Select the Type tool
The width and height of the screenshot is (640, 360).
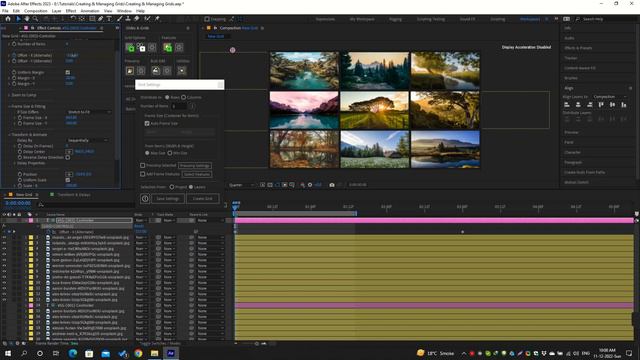(109, 19)
